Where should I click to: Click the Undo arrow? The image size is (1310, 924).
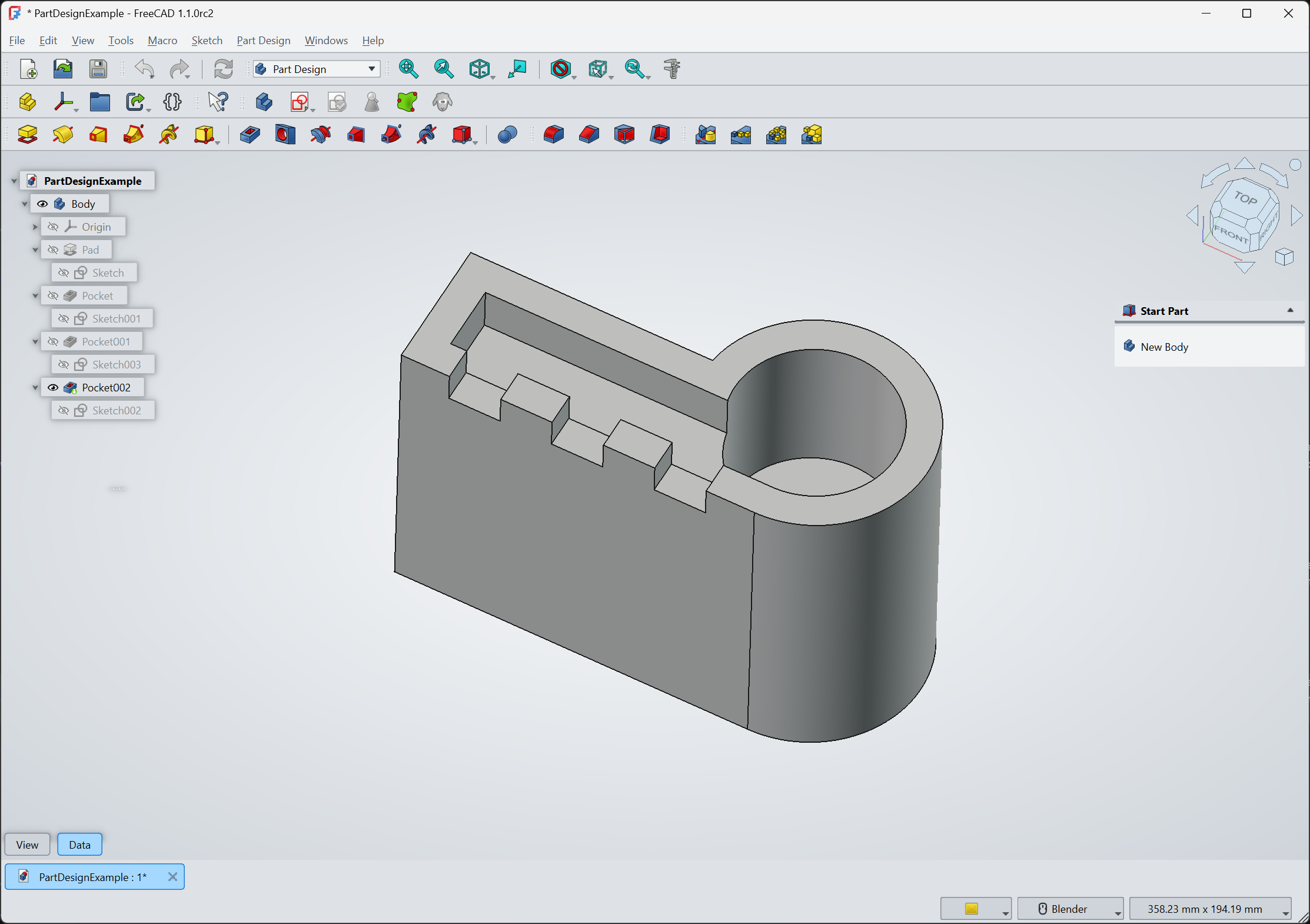(x=144, y=69)
